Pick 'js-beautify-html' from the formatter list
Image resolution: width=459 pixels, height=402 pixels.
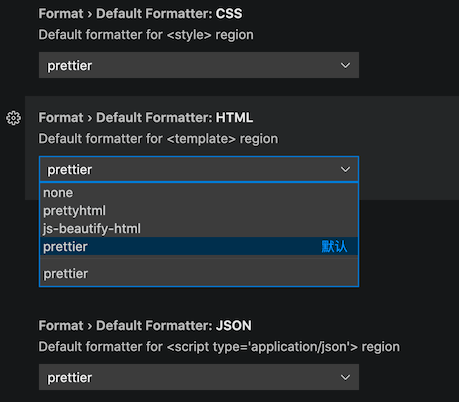pos(199,229)
